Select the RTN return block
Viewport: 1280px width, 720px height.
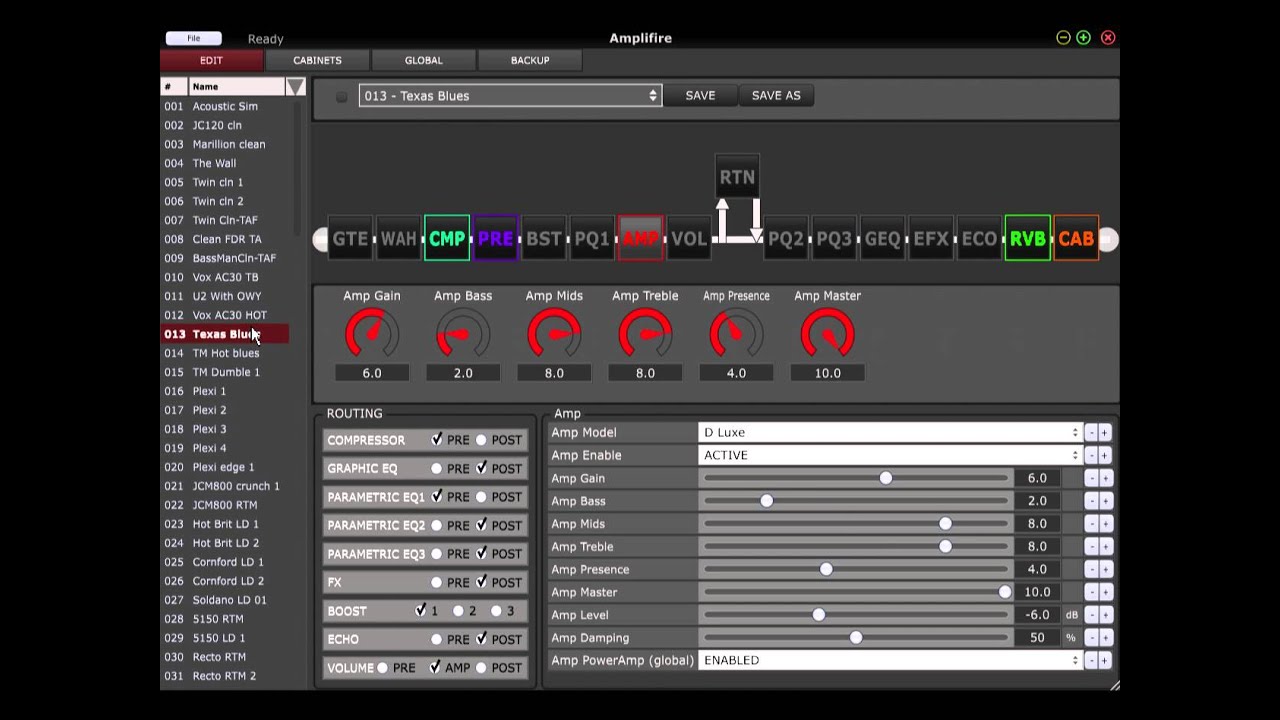[x=737, y=177]
